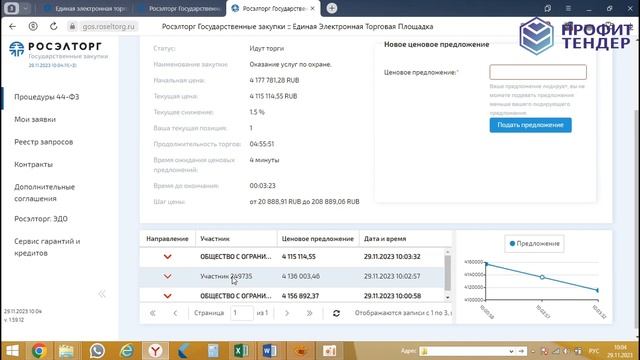The width and height of the screenshot is (640, 360).
Task: Reload the page with refresh icon
Action: coord(53,27)
